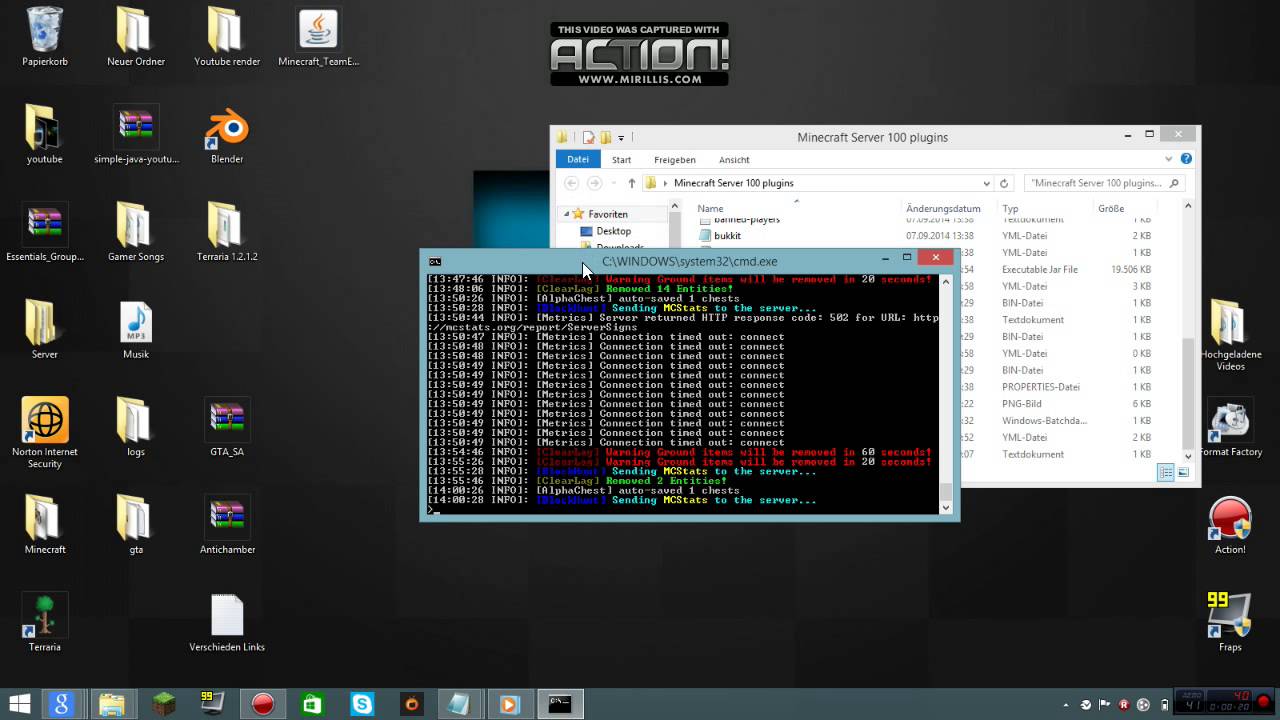This screenshot has width=1280, height=720.
Task: Click the Explorer forward navigation arrow
Action: [594, 183]
